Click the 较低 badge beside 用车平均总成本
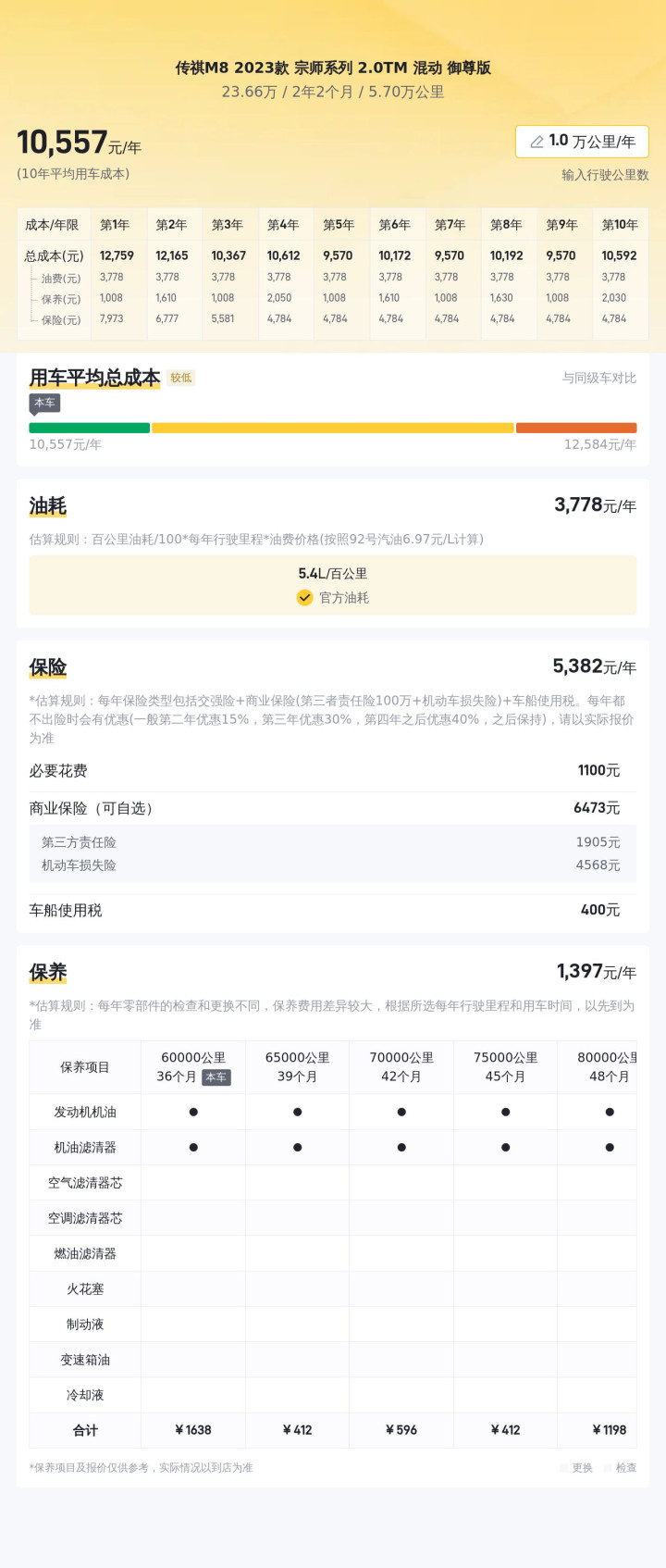The height and width of the screenshot is (1568, 666). pyautogui.click(x=180, y=378)
